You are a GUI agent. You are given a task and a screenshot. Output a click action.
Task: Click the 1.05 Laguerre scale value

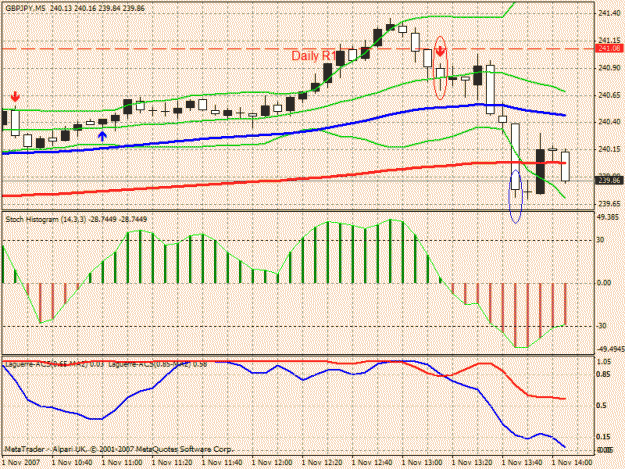pyautogui.click(x=604, y=361)
